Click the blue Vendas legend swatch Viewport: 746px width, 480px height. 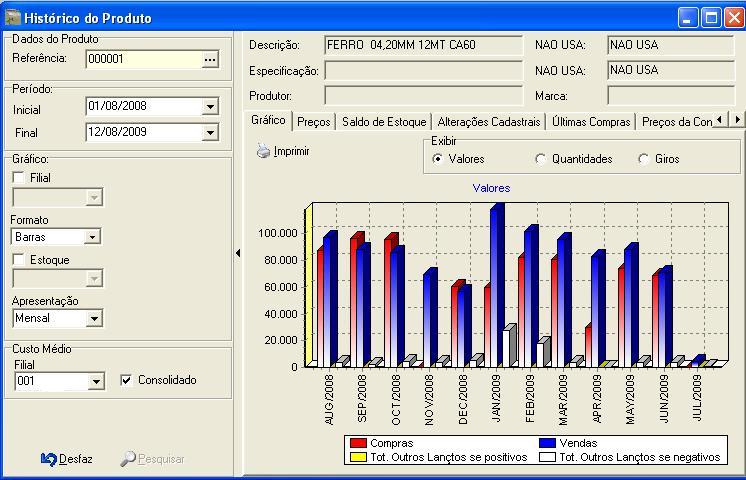click(548, 443)
